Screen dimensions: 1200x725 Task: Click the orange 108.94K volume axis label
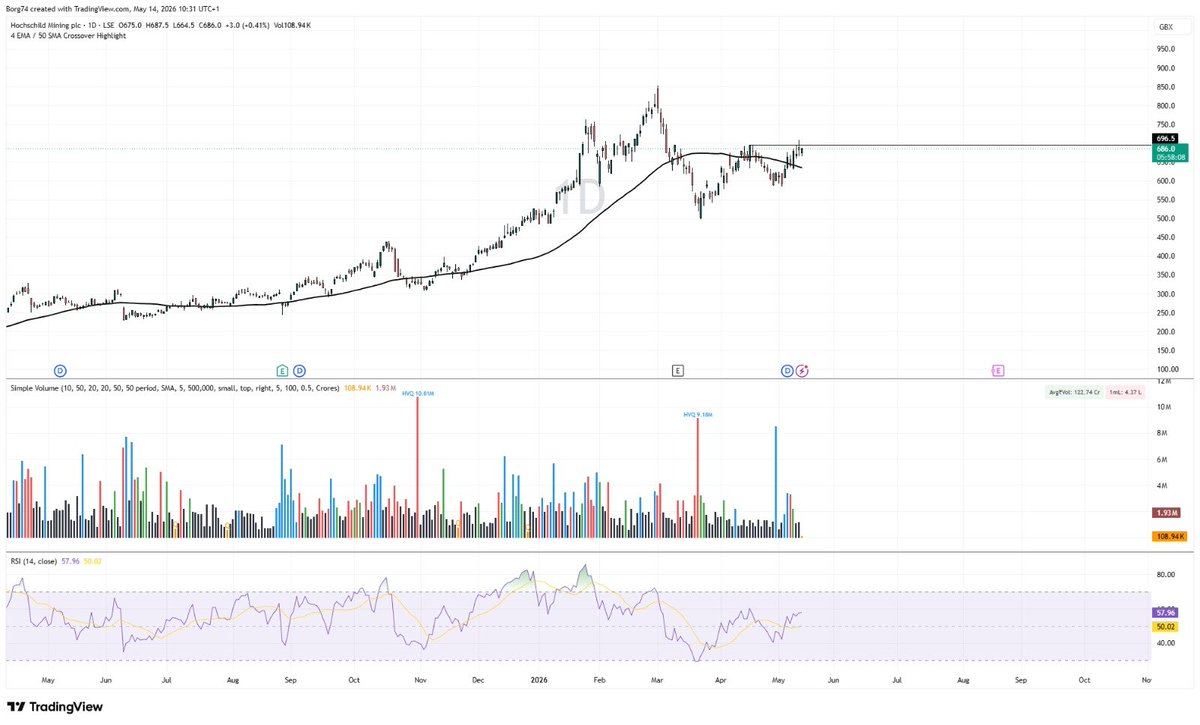pyautogui.click(x=1168, y=537)
